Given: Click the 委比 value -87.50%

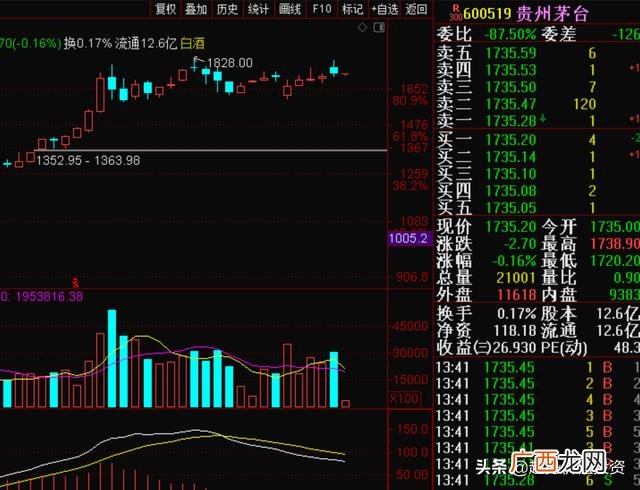Looking at the screenshot, I should coord(509,34).
